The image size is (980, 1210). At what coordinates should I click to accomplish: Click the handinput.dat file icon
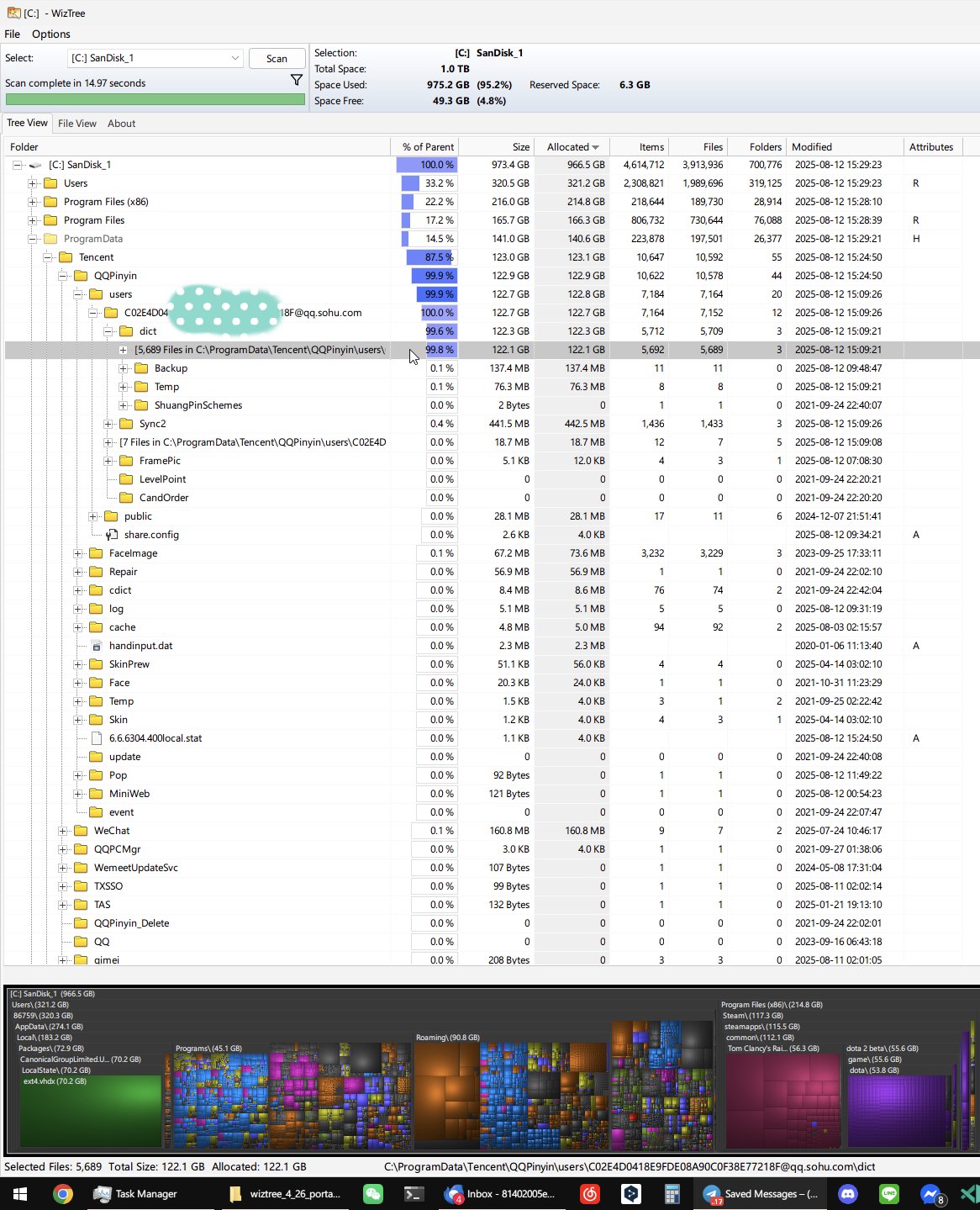(96, 646)
